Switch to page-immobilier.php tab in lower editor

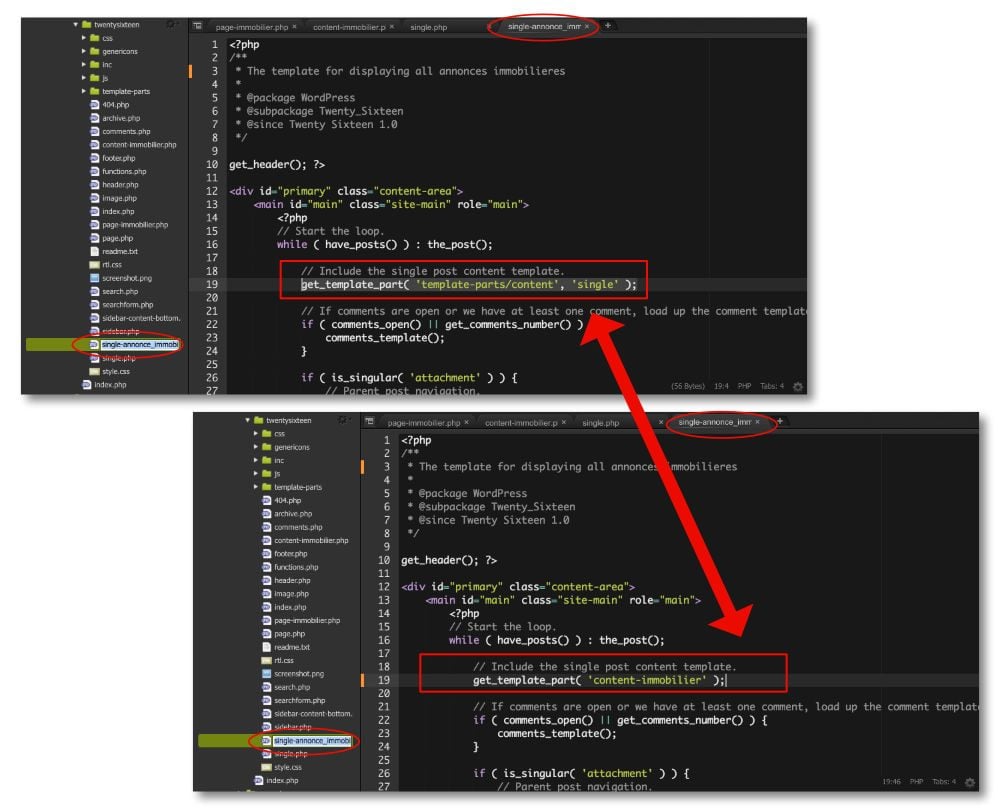pyautogui.click(x=423, y=423)
